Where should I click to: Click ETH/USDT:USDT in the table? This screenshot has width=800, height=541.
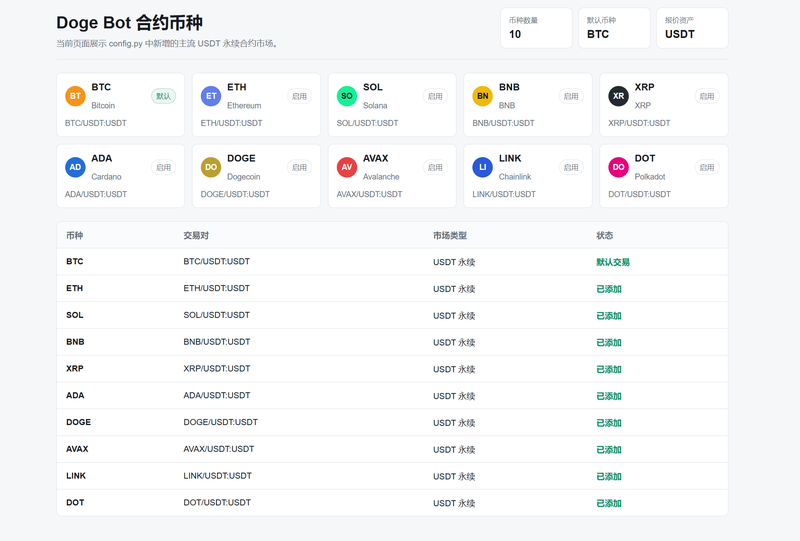[217, 288]
